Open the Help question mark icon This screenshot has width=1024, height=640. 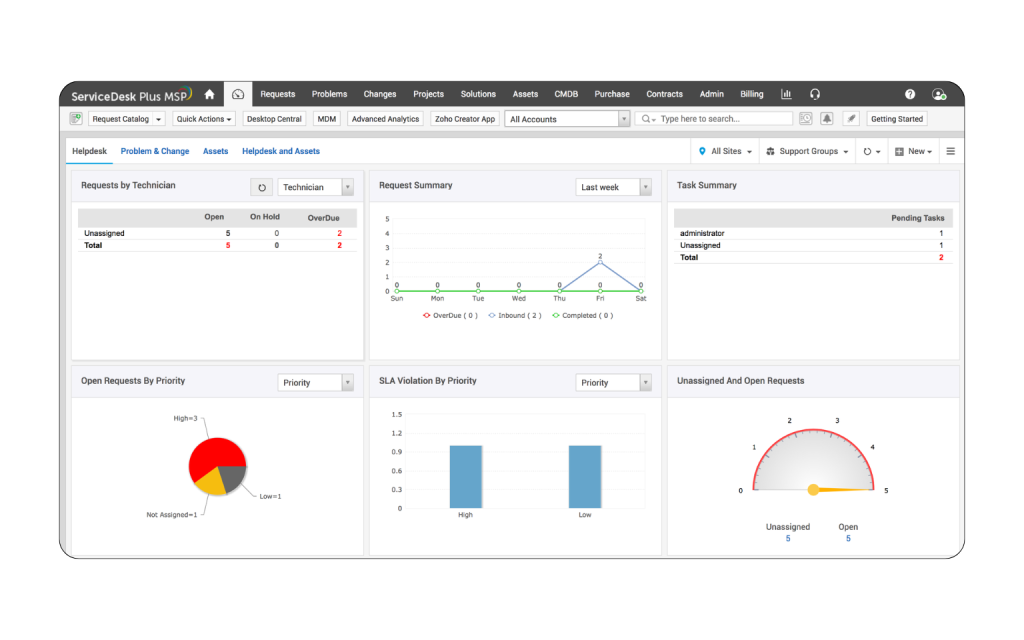pyautogui.click(x=910, y=94)
